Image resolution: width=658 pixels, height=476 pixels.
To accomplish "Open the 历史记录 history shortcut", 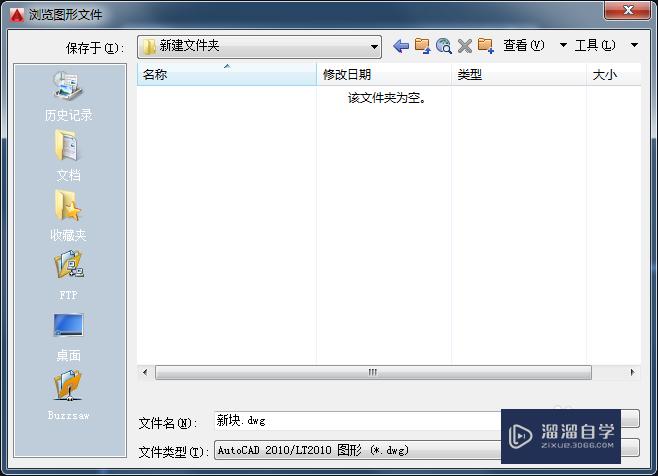I will point(68,97).
